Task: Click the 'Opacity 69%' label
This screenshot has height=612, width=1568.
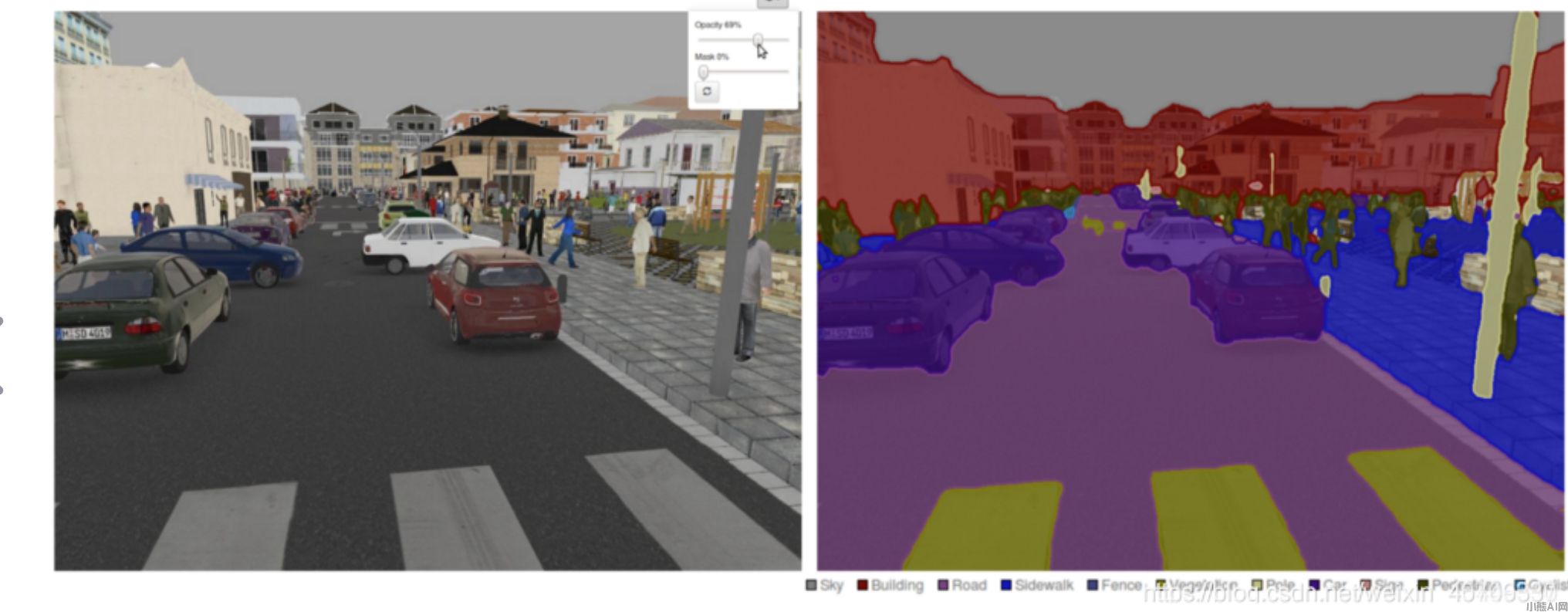Action: (x=718, y=25)
